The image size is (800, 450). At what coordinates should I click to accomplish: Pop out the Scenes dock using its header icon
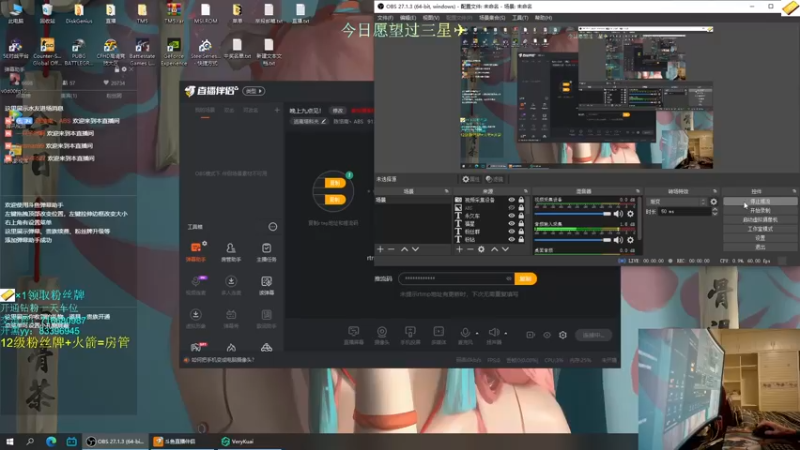pos(446,191)
